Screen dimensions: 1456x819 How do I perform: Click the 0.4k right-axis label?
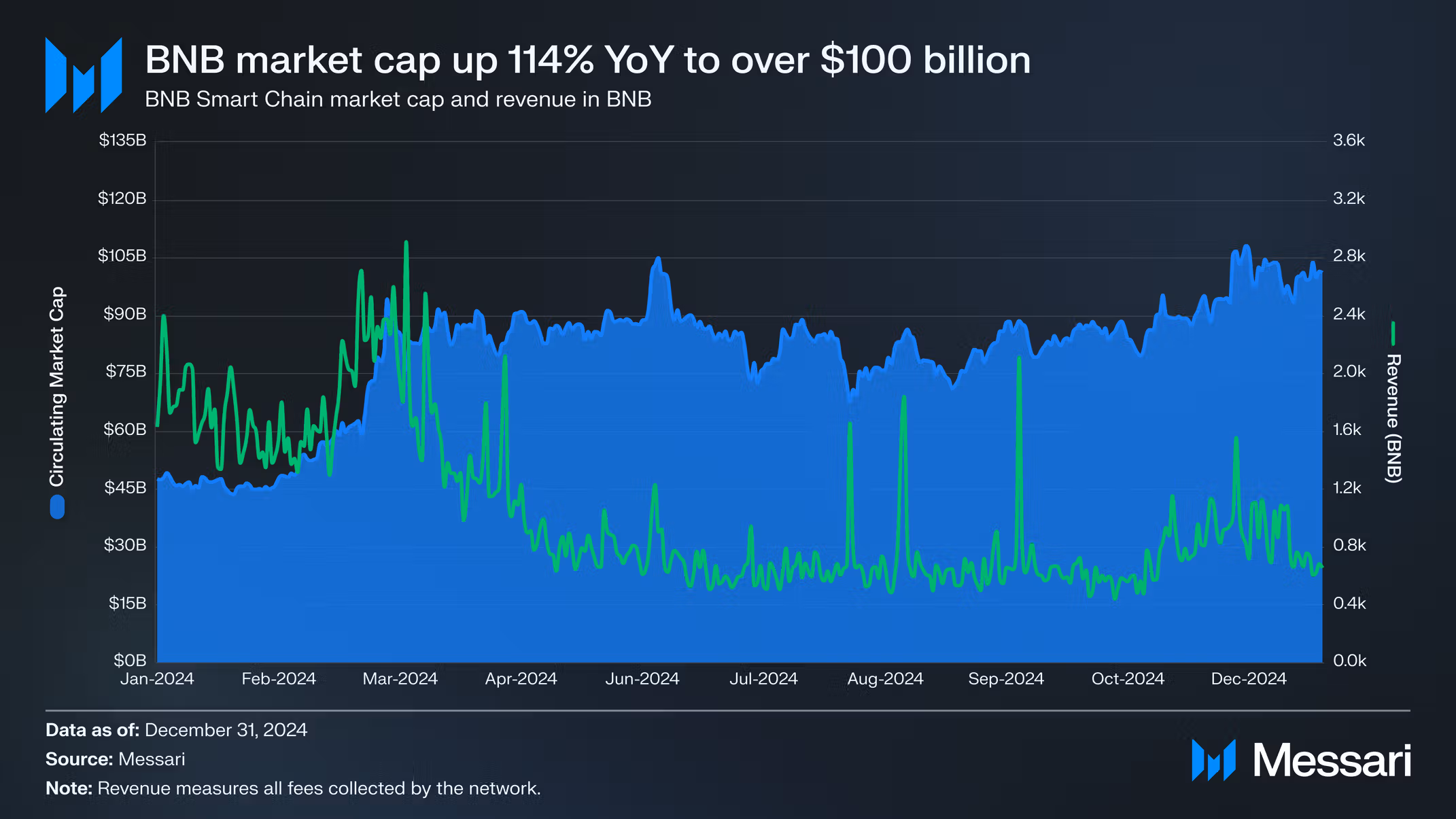1349,604
